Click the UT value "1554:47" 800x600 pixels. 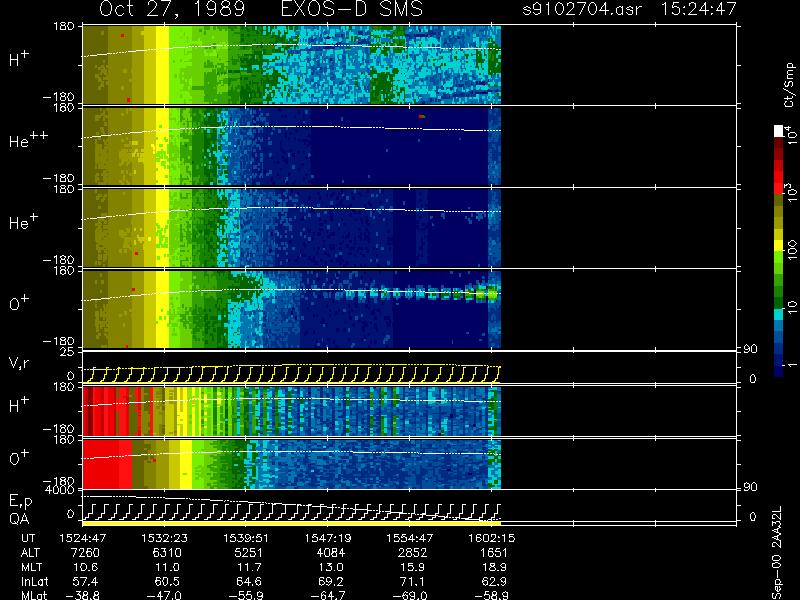[410, 538]
